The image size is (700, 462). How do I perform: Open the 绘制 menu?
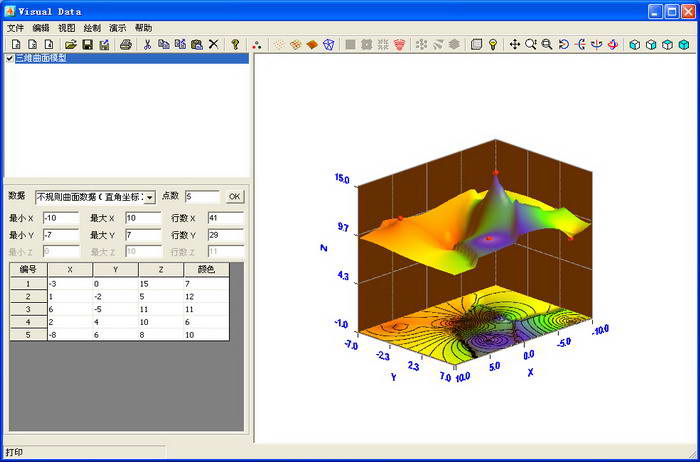(92, 28)
